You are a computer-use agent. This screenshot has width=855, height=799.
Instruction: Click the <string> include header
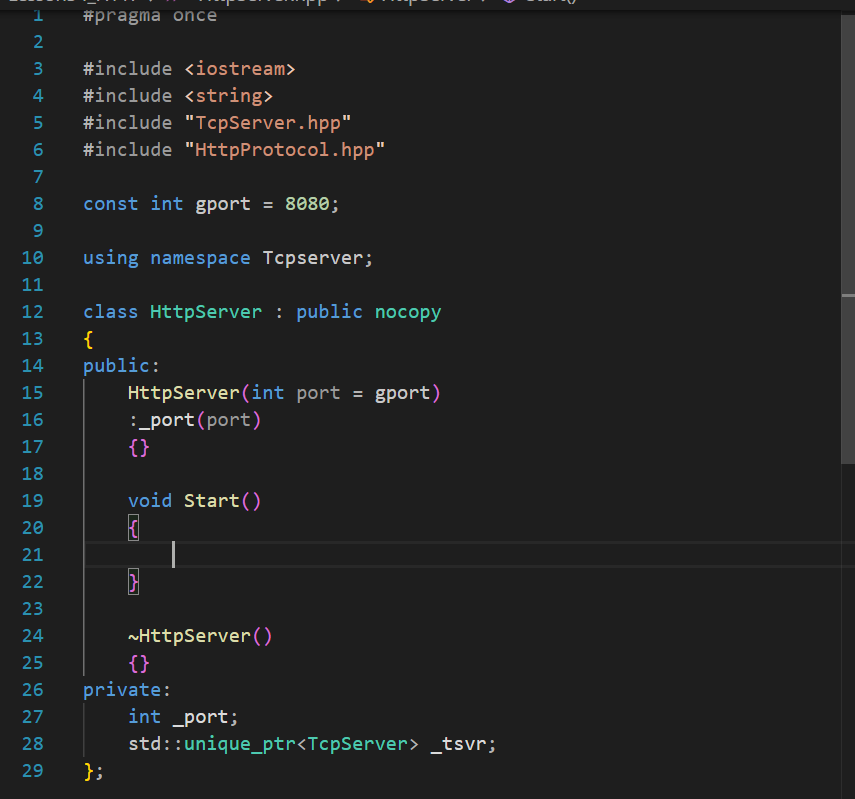pos(229,96)
